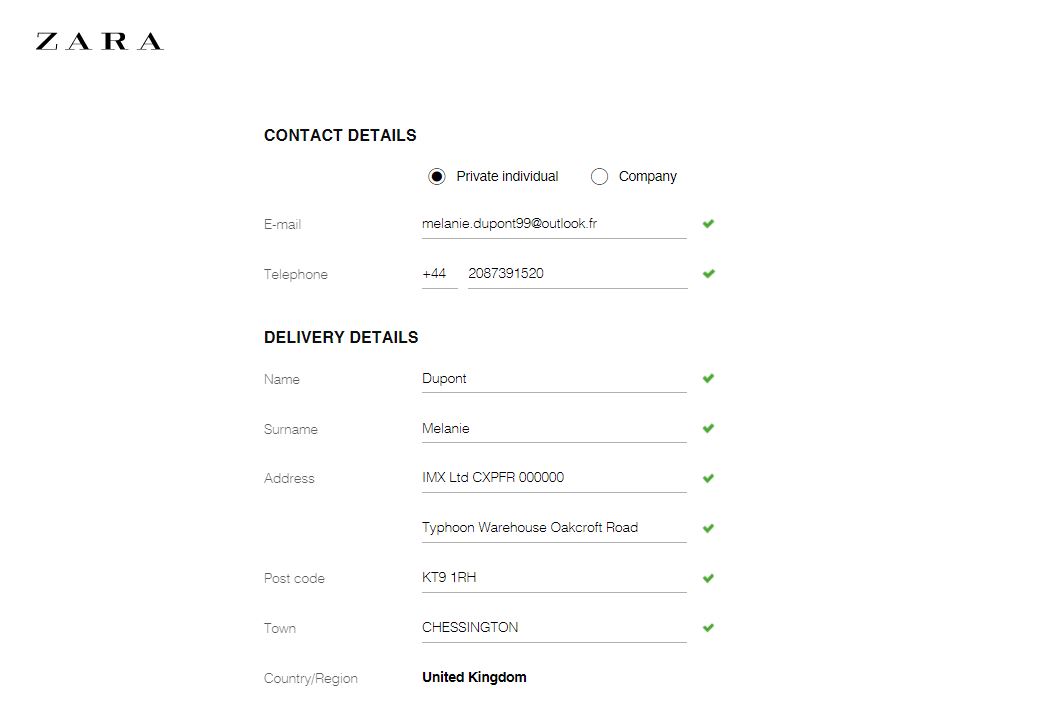This screenshot has height=714, width=1037.
Task: Click the +44 country code field
Action: [439, 274]
